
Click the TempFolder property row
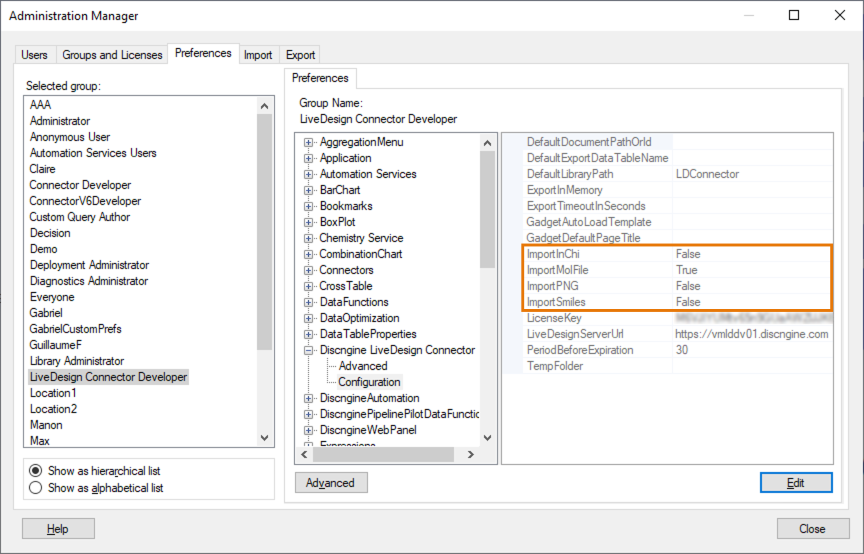point(678,366)
